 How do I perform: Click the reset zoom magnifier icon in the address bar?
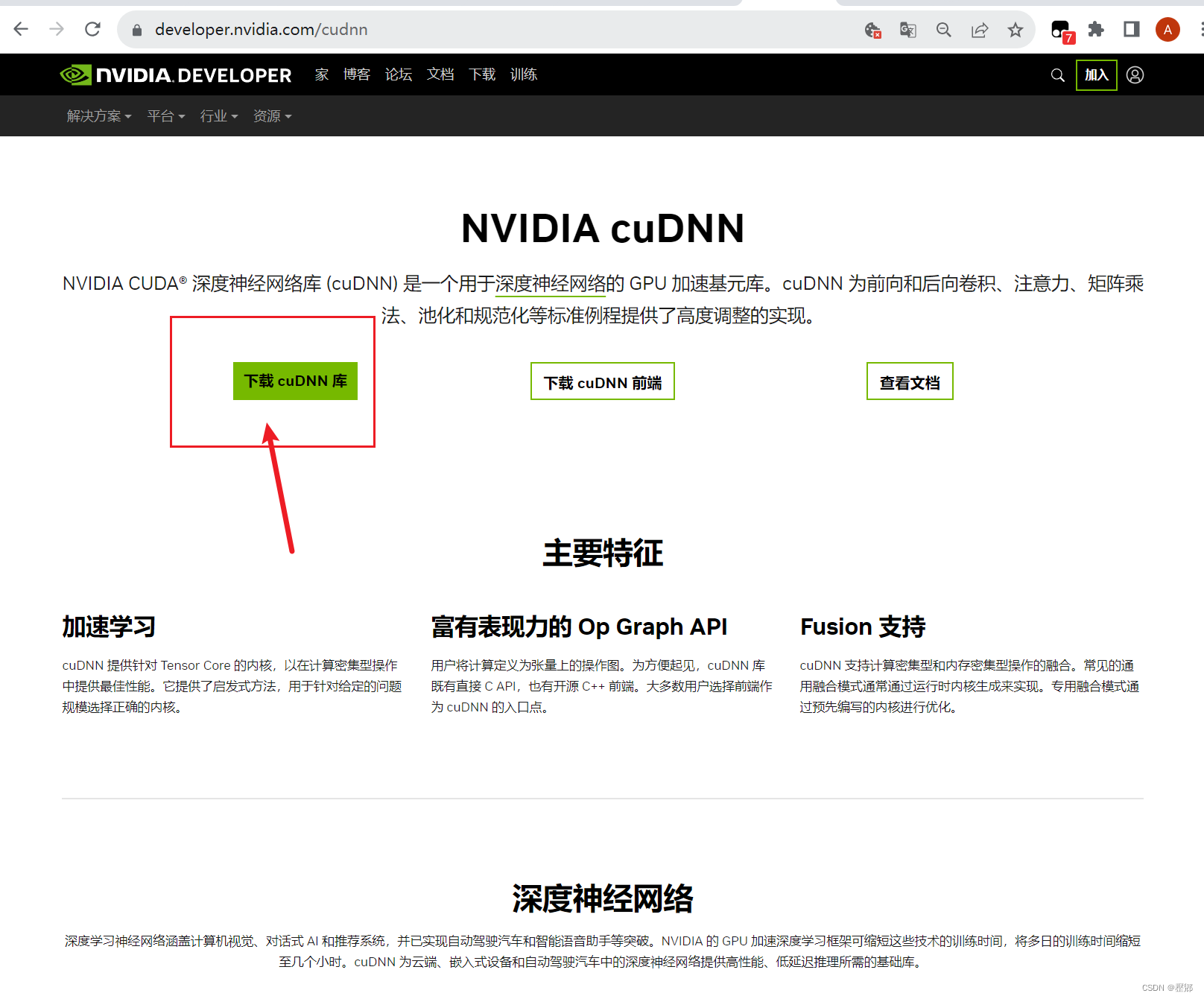click(x=943, y=30)
